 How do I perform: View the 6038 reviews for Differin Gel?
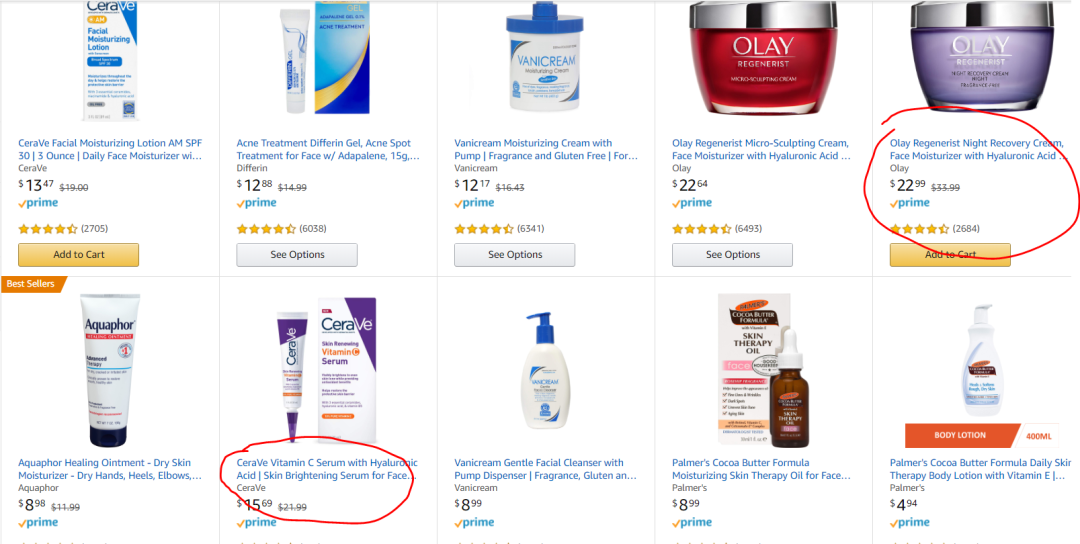click(313, 229)
